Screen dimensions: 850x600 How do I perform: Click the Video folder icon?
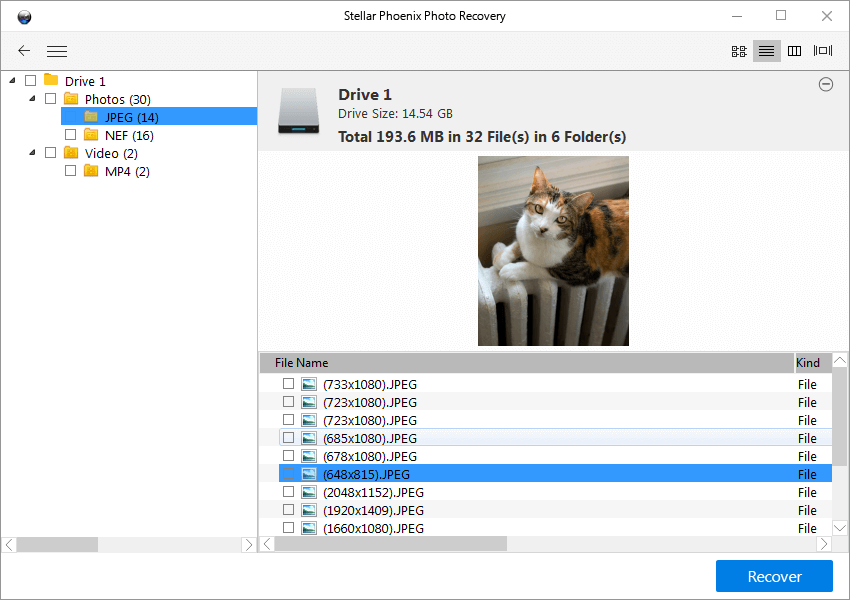tap(71, 152)
